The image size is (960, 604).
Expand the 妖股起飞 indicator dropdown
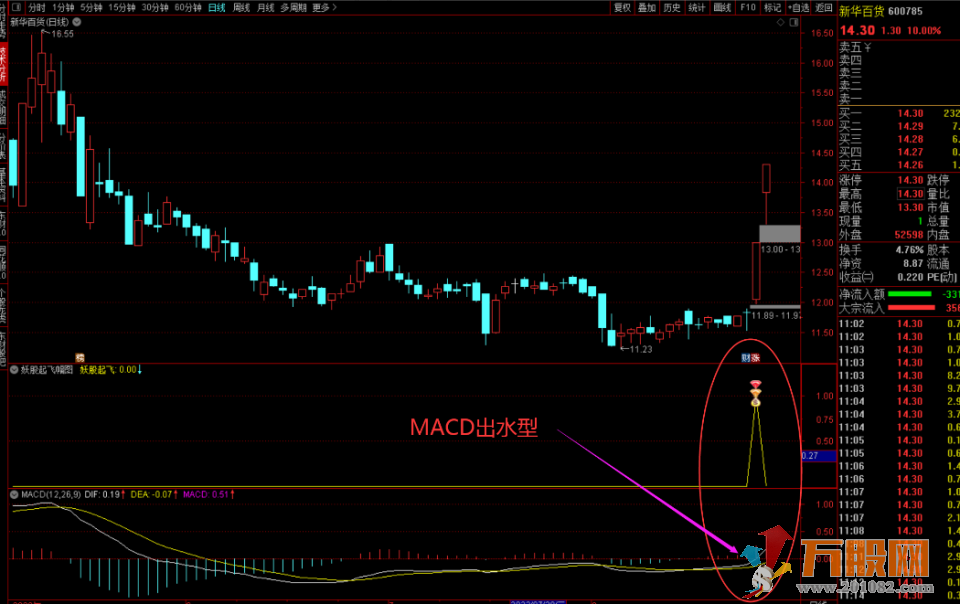click(13, 370)
